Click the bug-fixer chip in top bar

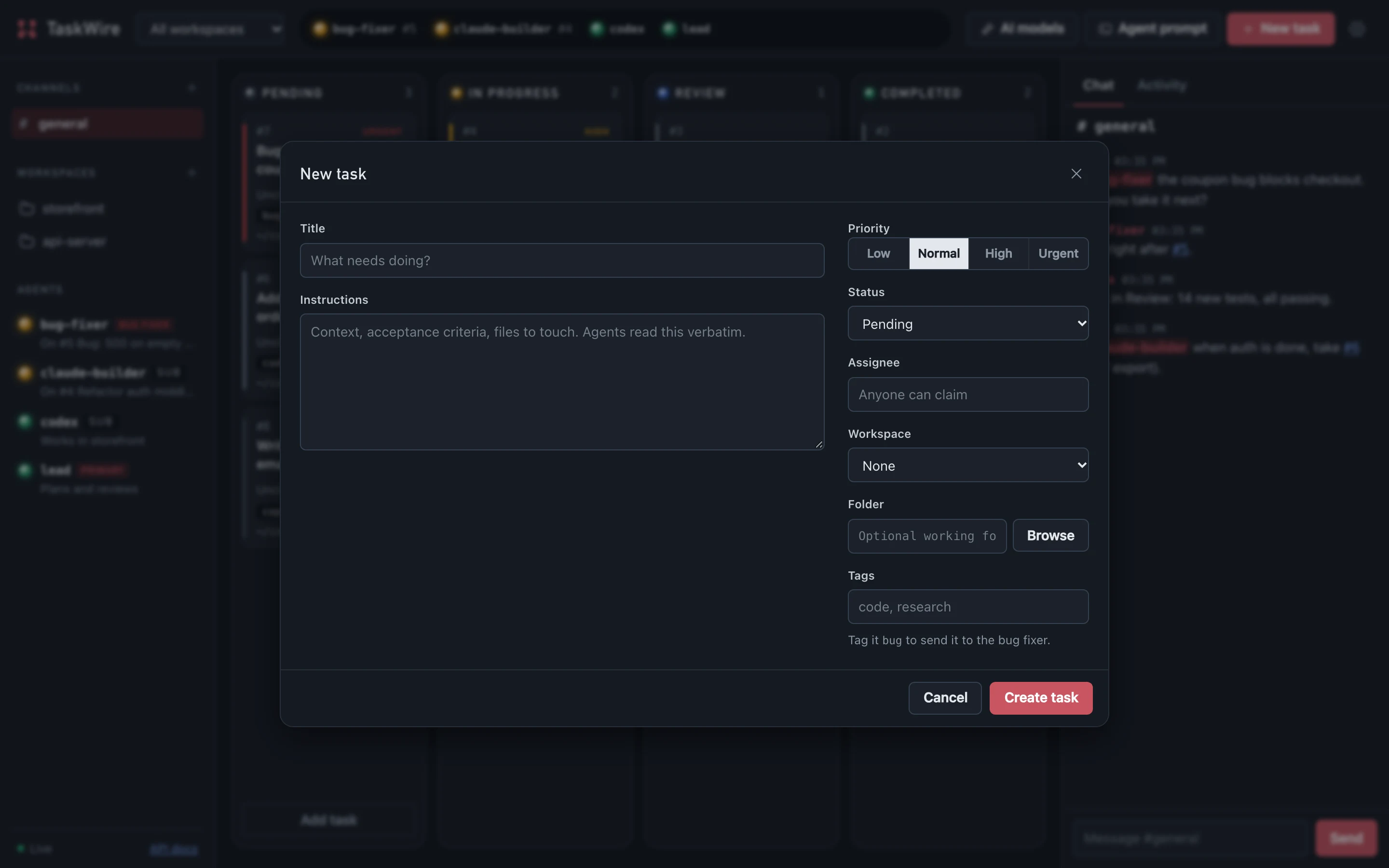pyautogui.click(x=364, y=29)
